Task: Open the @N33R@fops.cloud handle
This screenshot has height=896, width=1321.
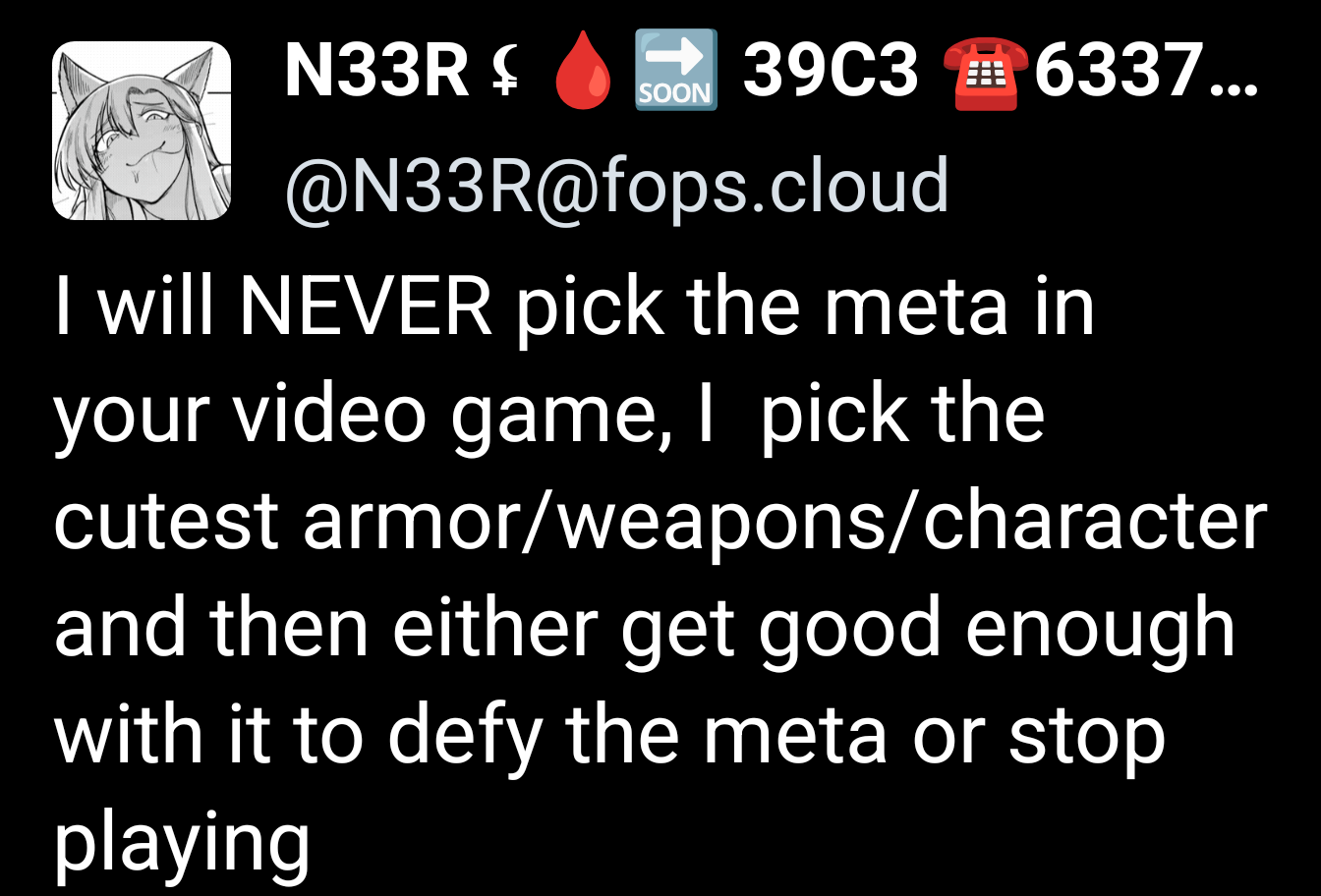Action: tap(617, 184)
